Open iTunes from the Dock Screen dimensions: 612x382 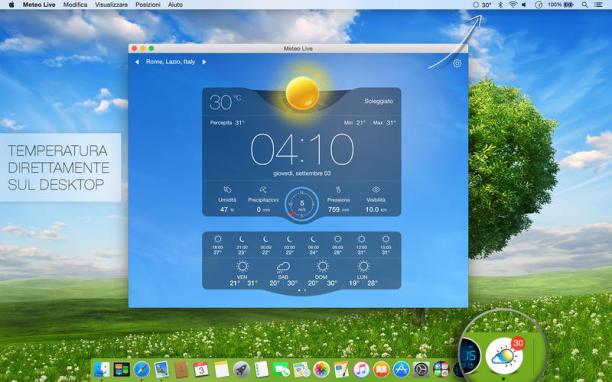361,369
